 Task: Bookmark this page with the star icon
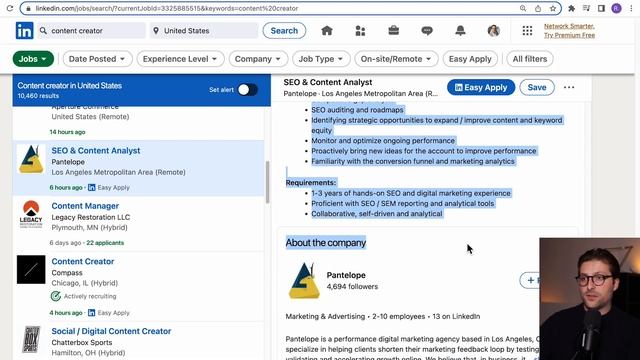tap(553, 8)
